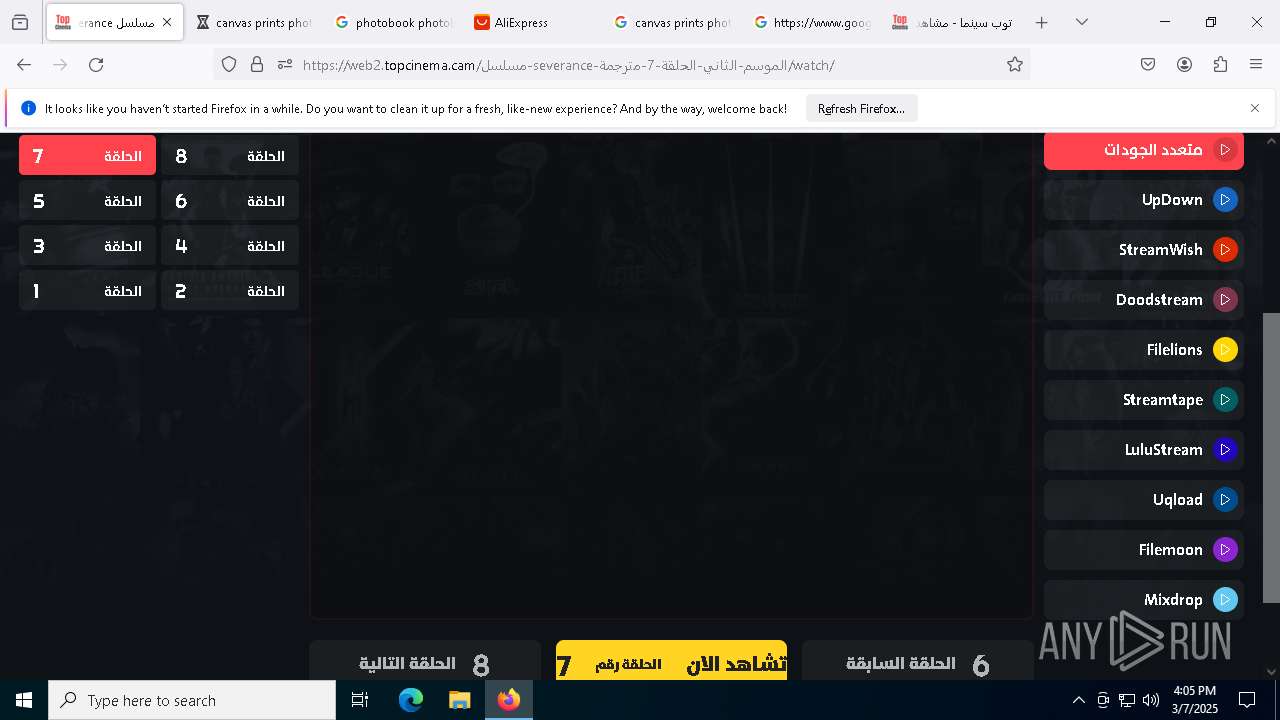Choose the Uqload play icon

click(1225, 500)
